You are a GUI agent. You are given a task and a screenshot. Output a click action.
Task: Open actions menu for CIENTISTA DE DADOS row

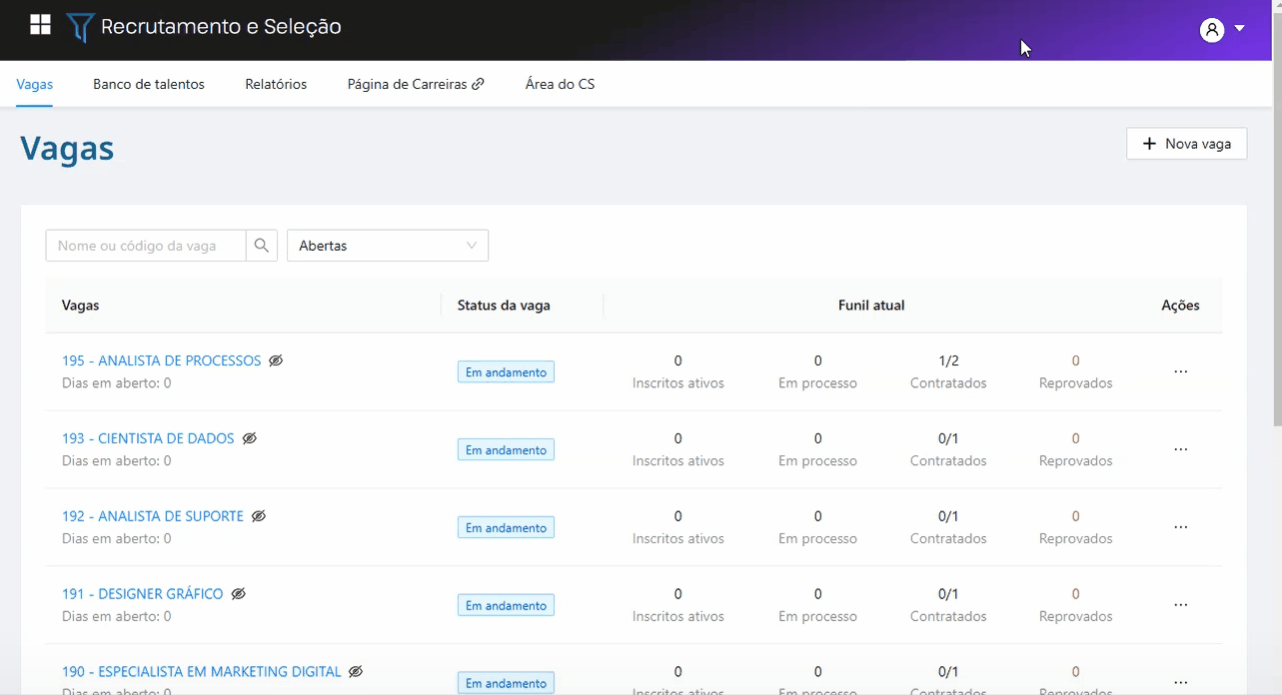tap(1181, 450)
